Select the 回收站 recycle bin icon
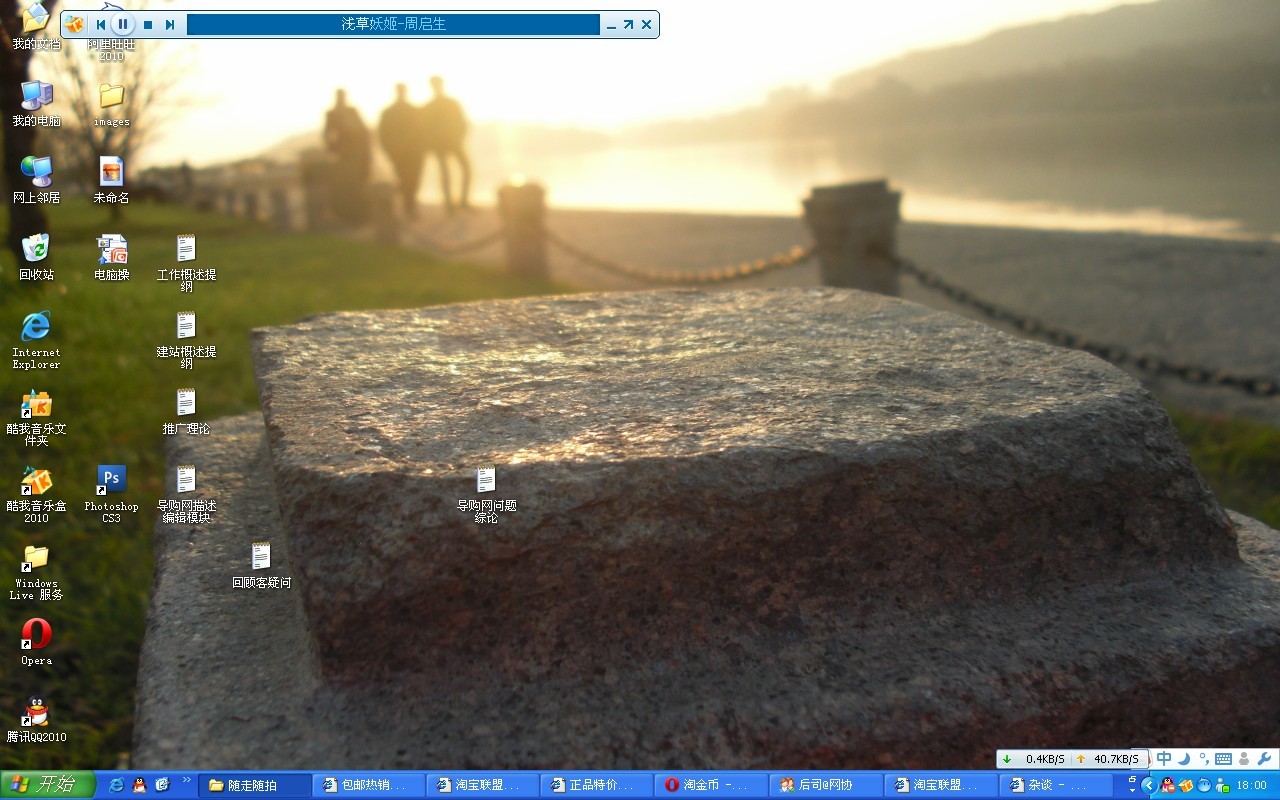Viewport: 1280px width, 800px height. tap(36, 249)
